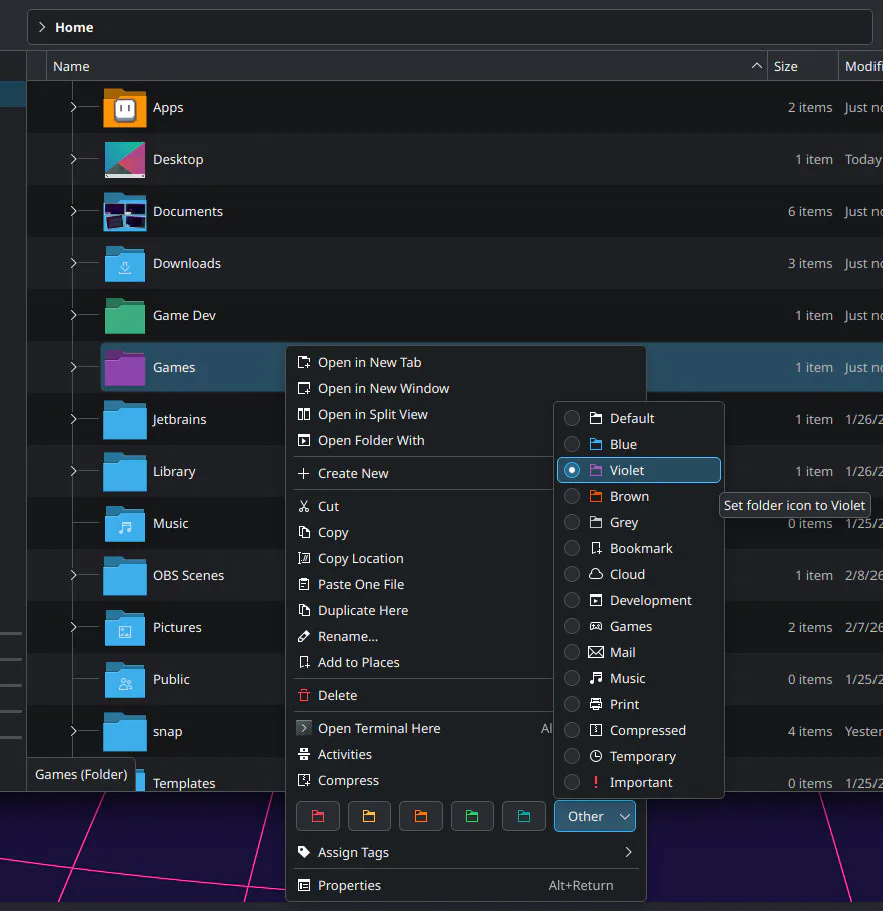Viewport: 883px width, 911px height.
Task: Set folder color to orange swatch
Action: [421, 816]
